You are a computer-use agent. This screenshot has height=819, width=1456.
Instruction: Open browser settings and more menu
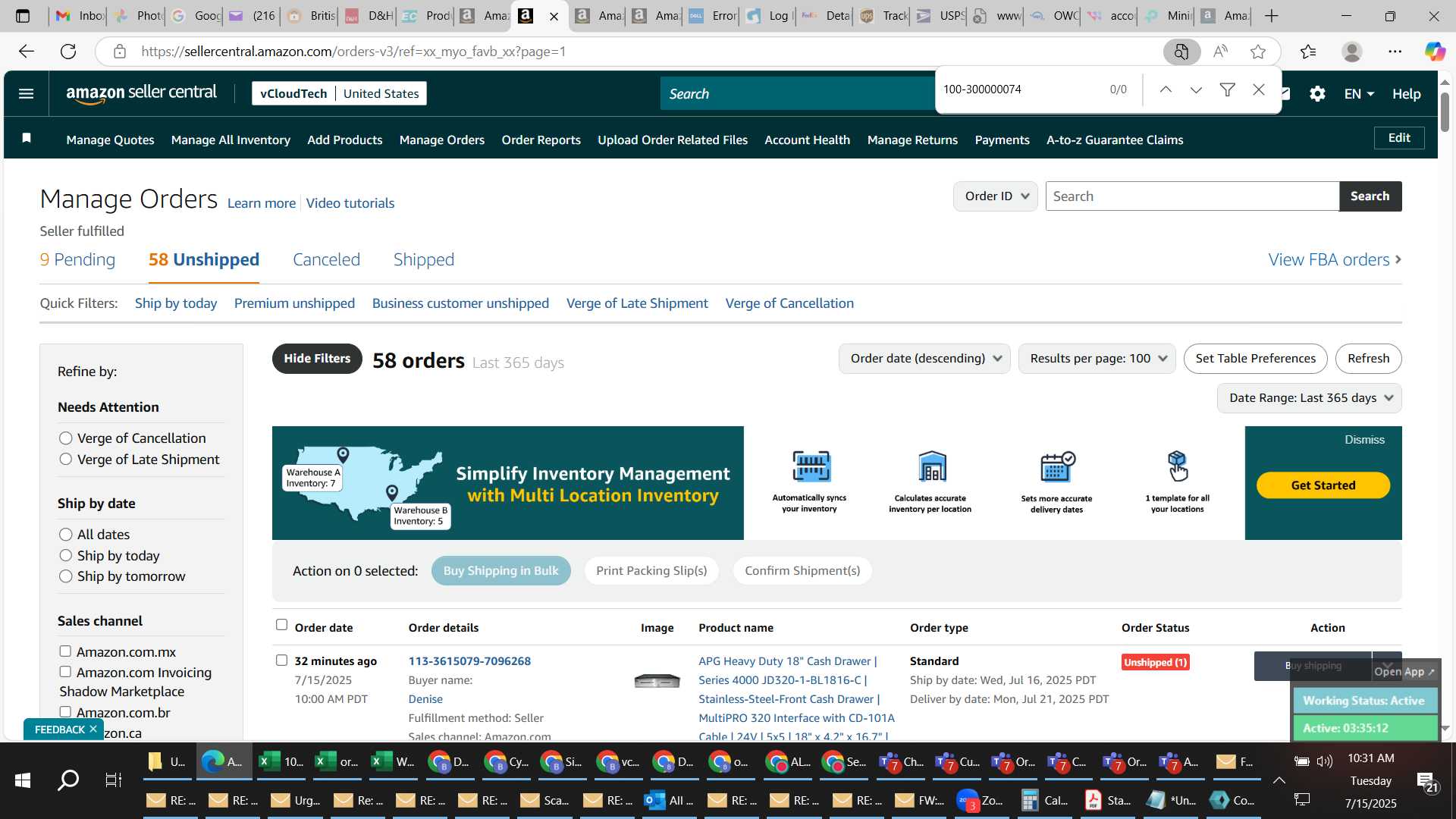(1395, 52)
